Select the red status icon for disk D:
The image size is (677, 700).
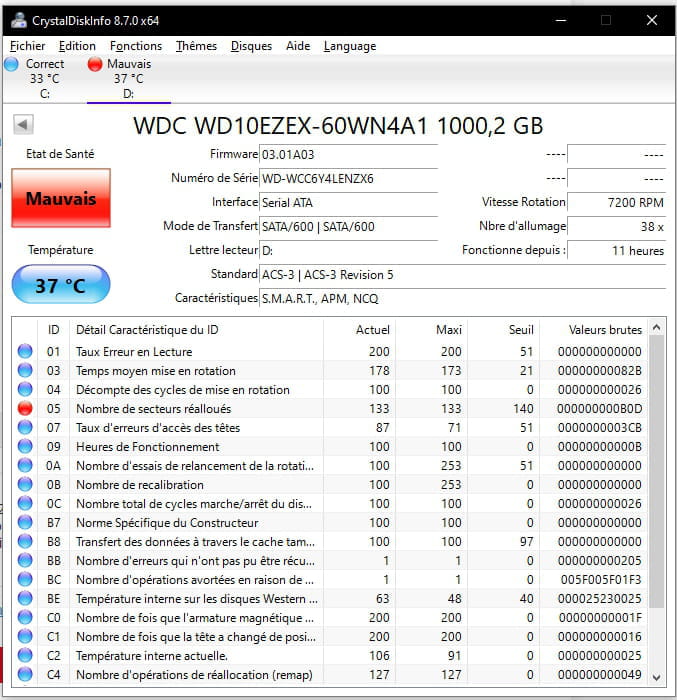click(x=96, y=64)
